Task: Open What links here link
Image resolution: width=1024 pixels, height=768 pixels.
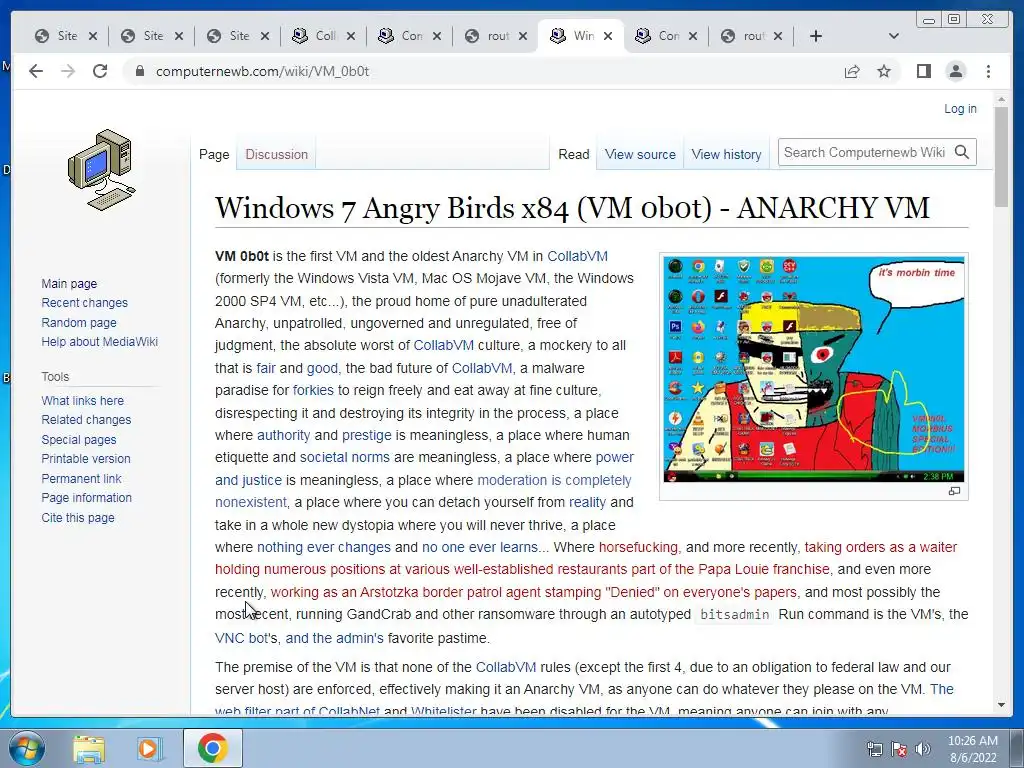Action: click(x=82, y=400)
